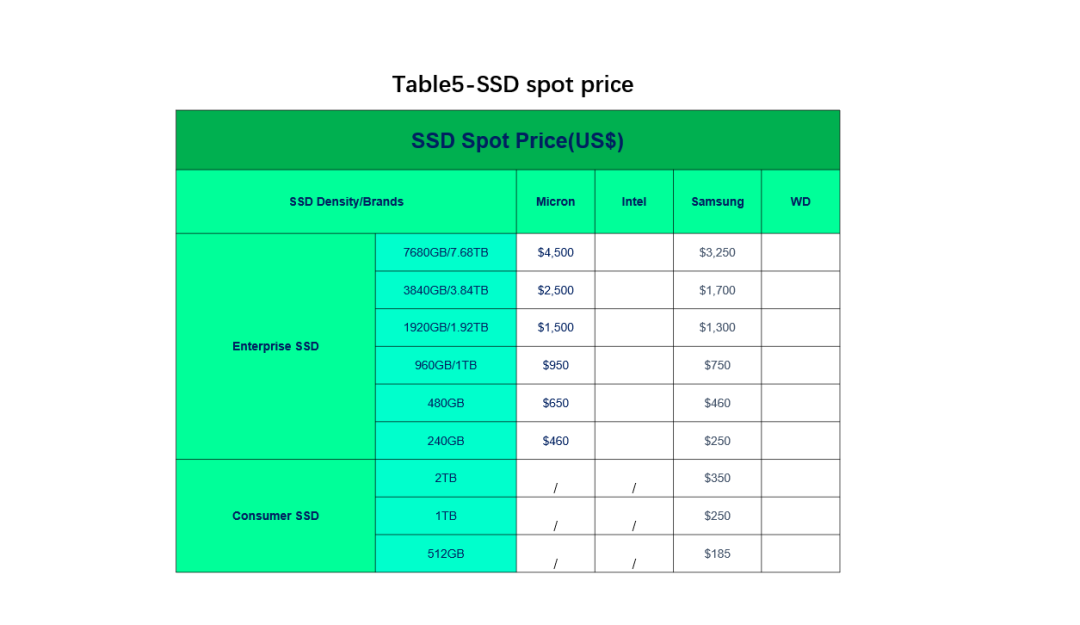The image size is (1080, 625).
Task: Select the 7680GB/7.68TB density cell
Action: tap(446, 252)
